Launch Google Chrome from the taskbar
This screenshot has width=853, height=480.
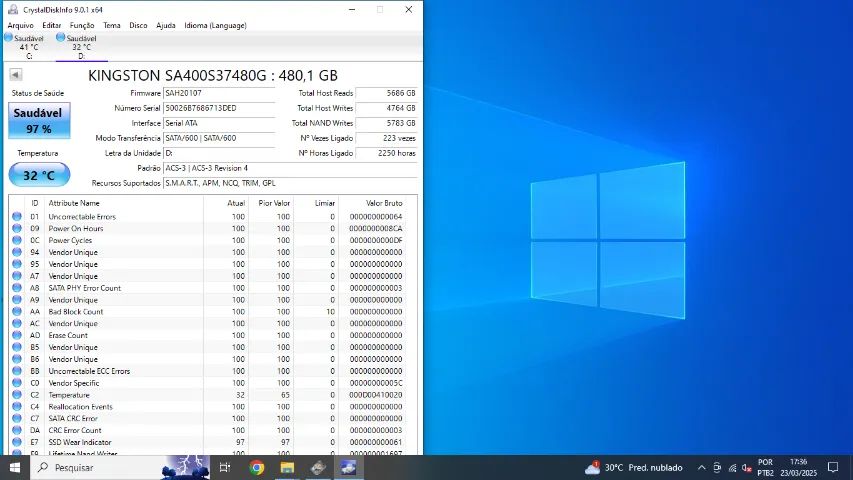[x=257, y=467]
